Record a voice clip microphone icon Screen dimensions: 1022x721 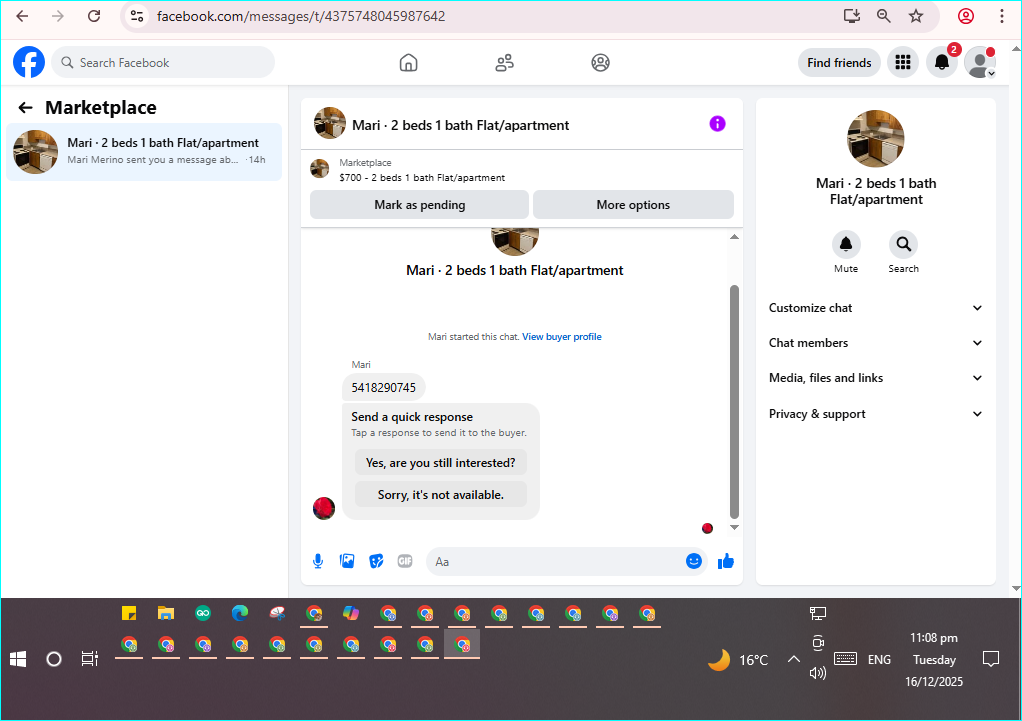click(x=318, y=561)
